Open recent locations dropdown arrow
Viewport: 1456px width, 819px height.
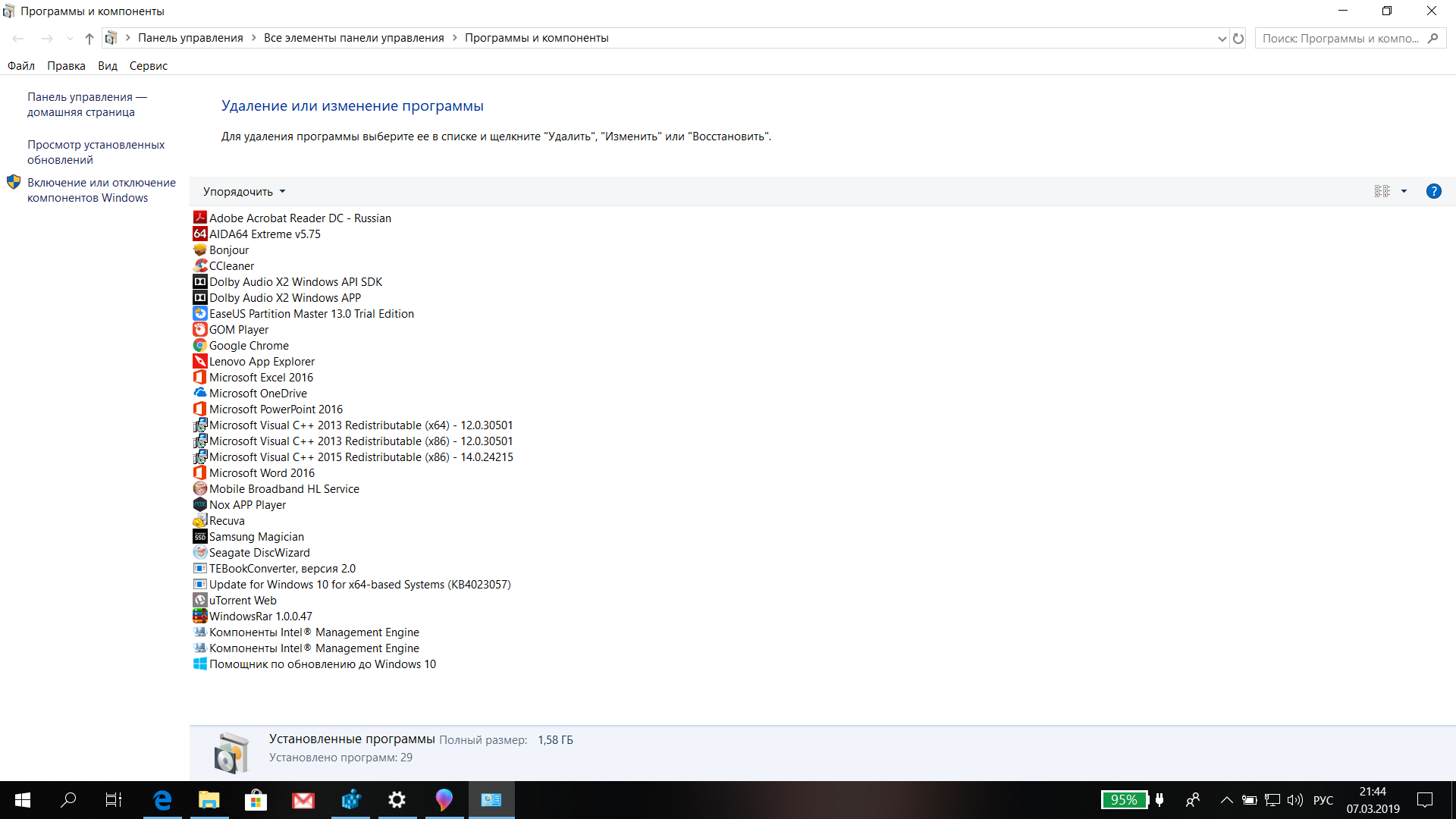coord(71,38)
